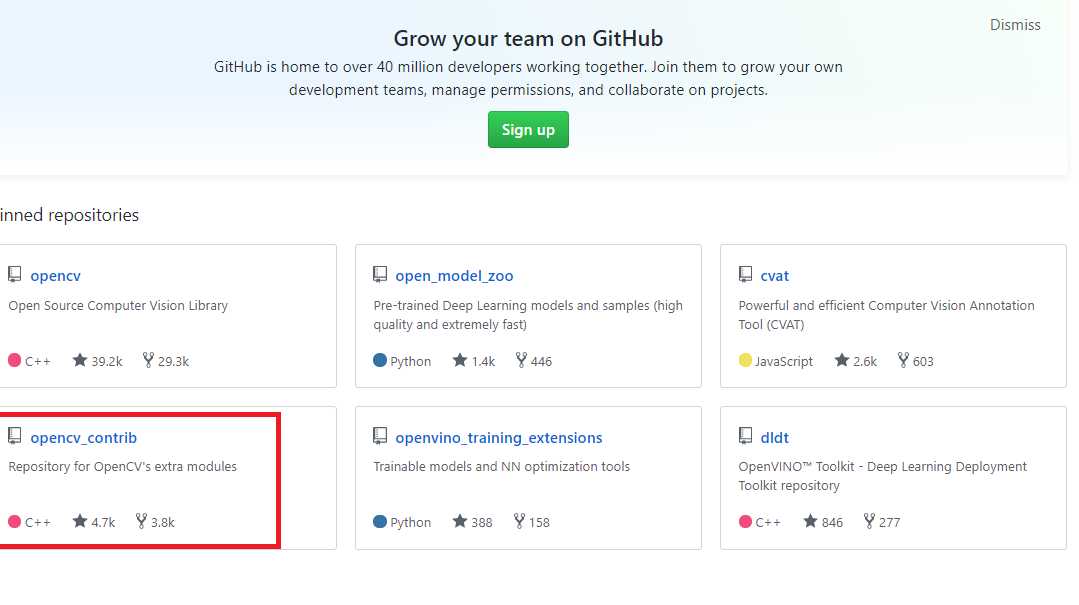Click the yellow JavaScript language dot in cvat card

pos(745,360)
